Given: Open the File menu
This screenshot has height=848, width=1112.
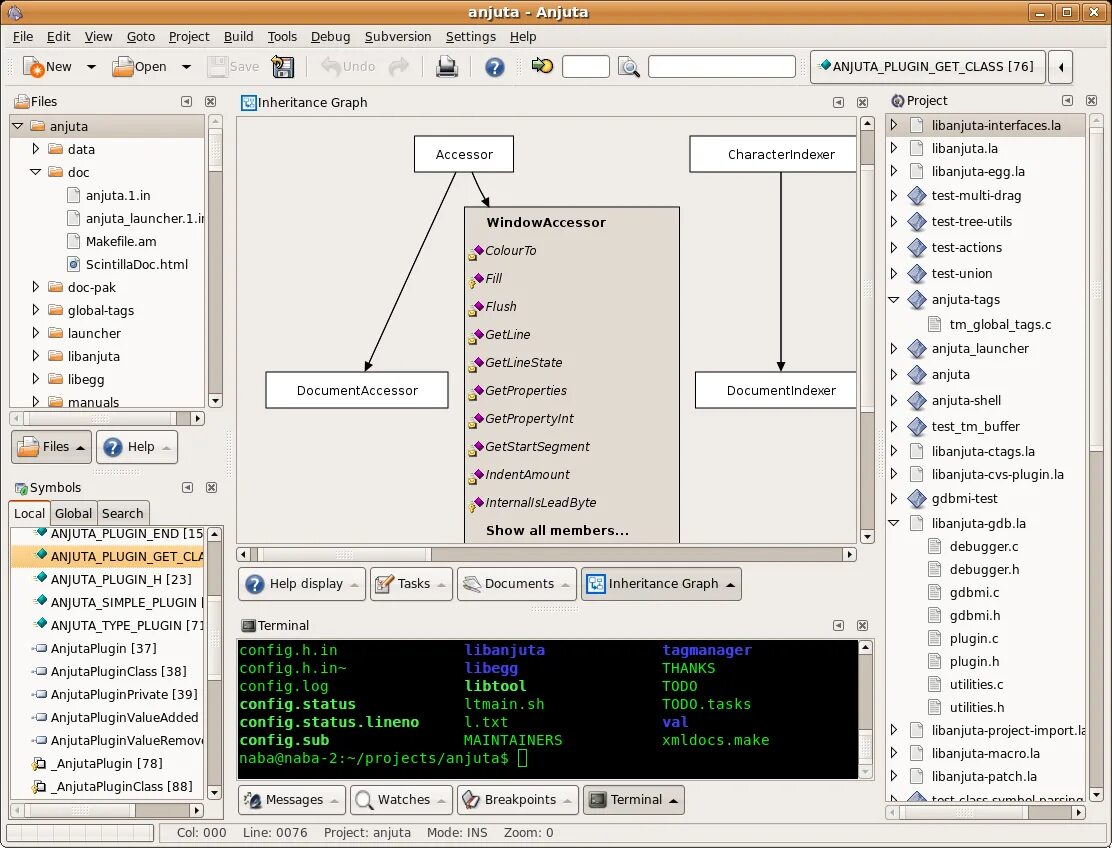Looking at the screenshot, I should (23, 36).
